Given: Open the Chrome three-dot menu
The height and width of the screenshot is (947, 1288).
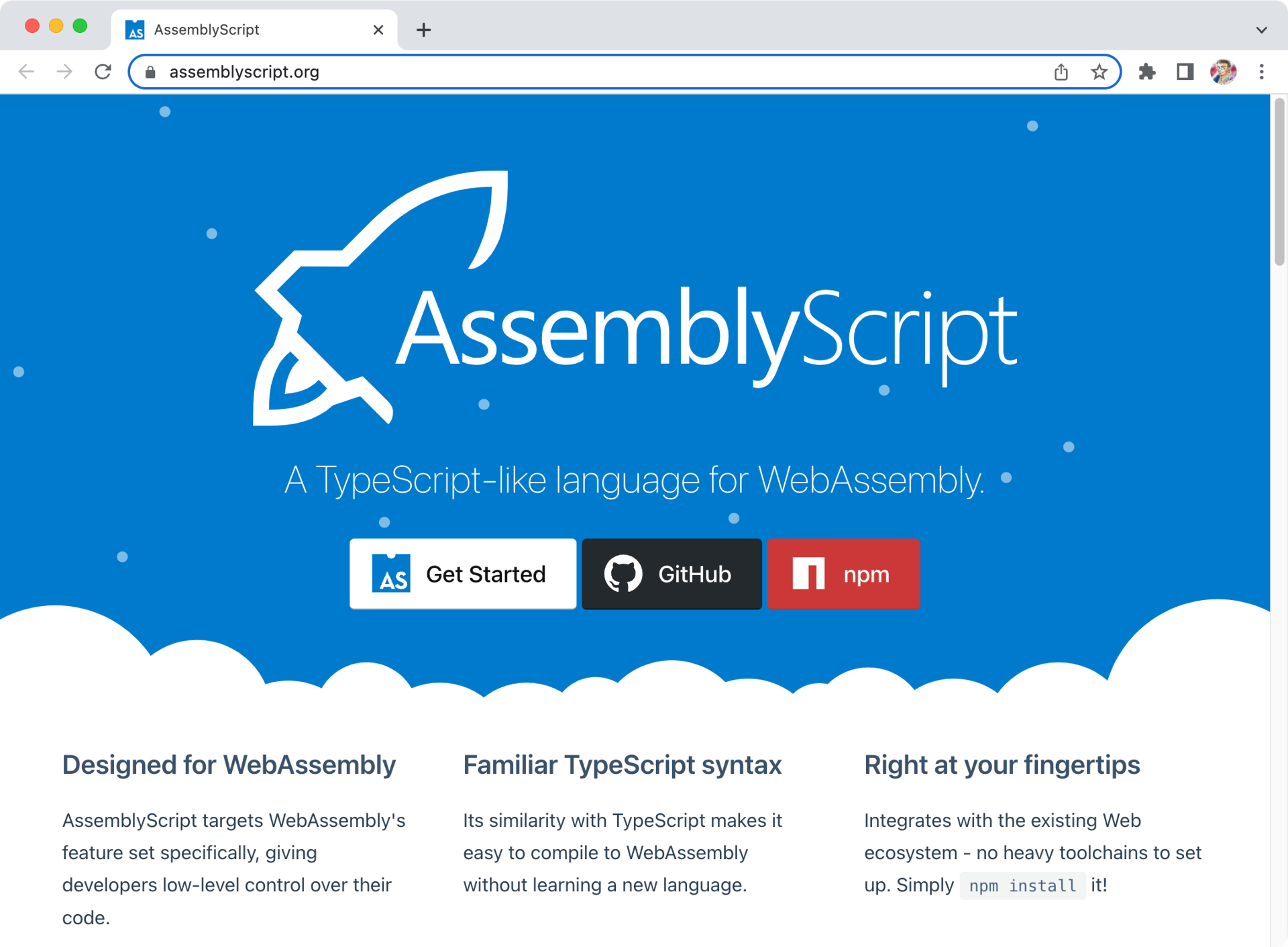Looking at the screenshot, I should coord(1261,72).
